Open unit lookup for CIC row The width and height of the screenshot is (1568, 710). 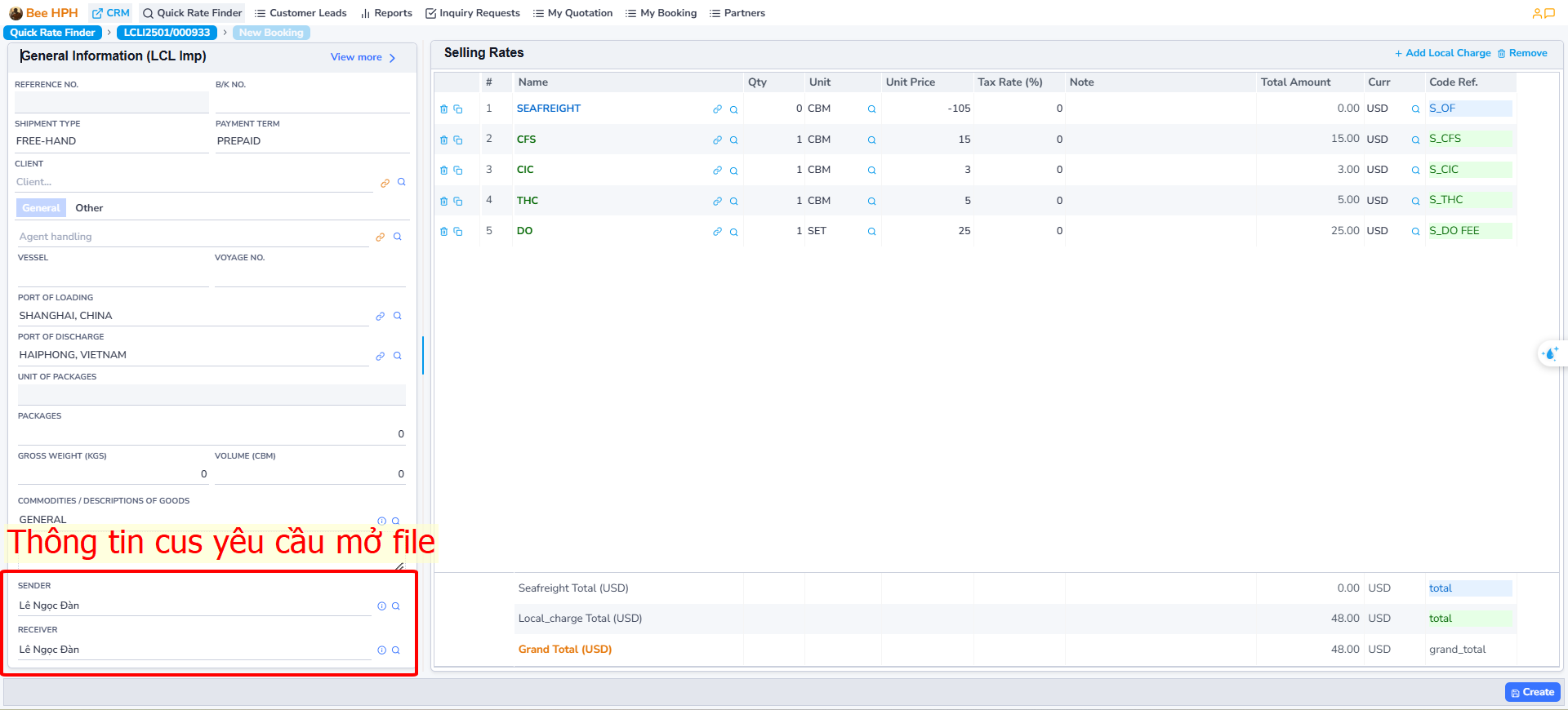(871, 171)
